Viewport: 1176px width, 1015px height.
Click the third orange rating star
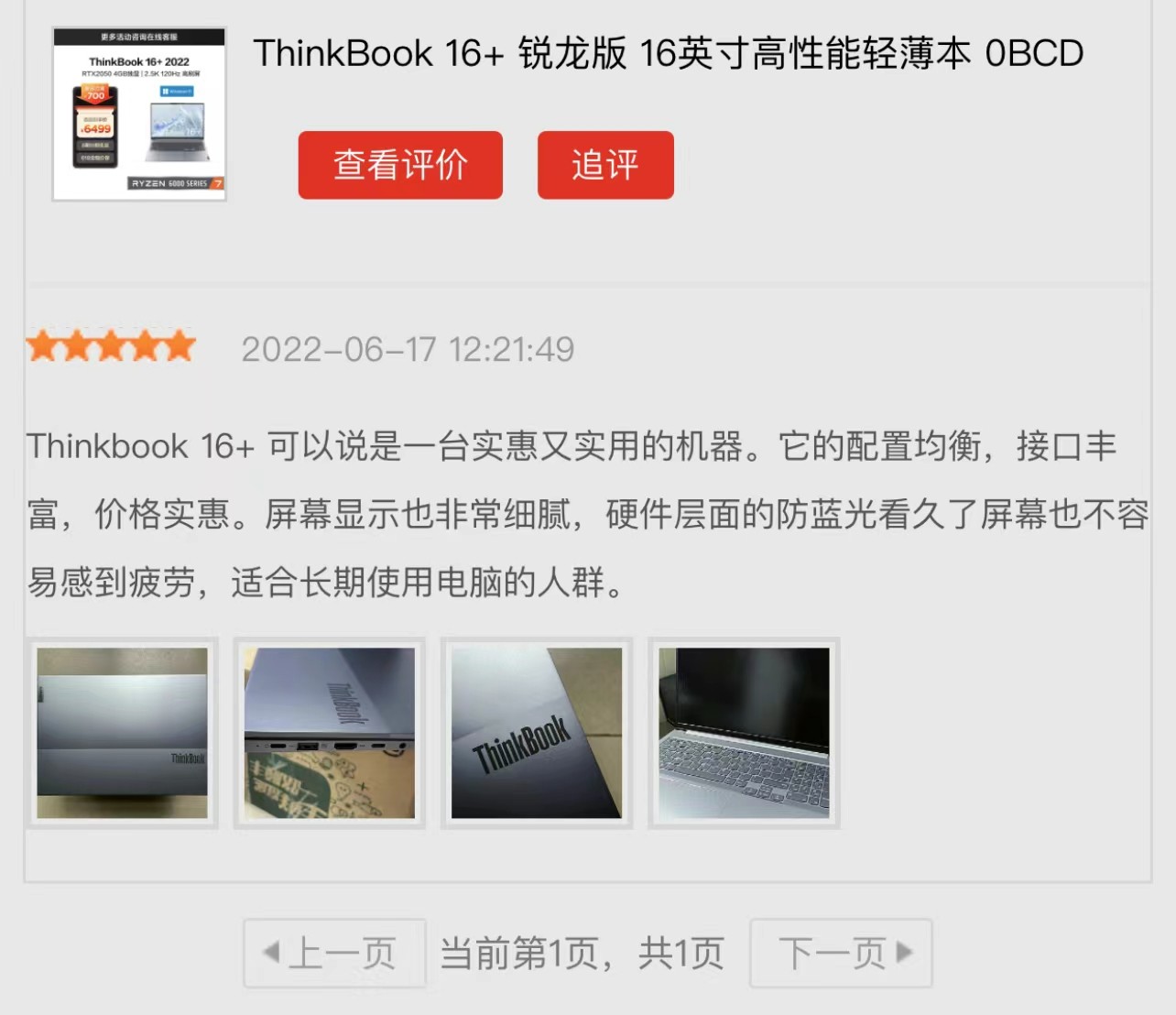[111, 346]
